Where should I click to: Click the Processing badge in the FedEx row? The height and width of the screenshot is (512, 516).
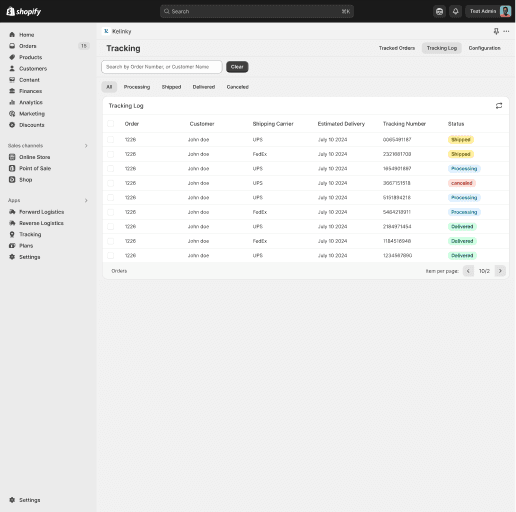click(464, 212)
